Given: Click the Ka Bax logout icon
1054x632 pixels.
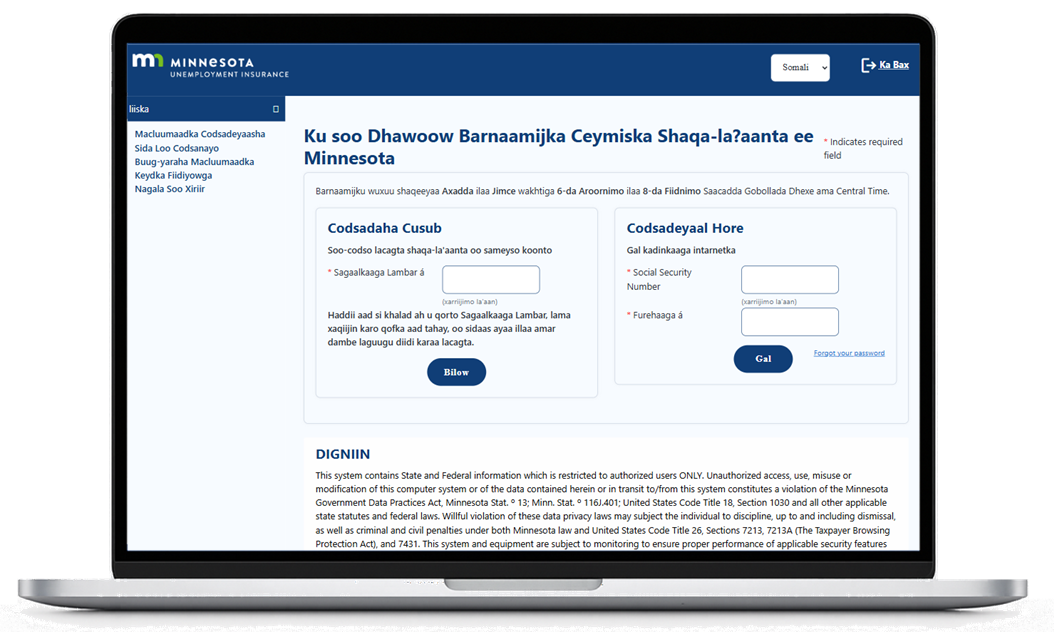Looking at the screenshot, I should click(x=868, y=65).
